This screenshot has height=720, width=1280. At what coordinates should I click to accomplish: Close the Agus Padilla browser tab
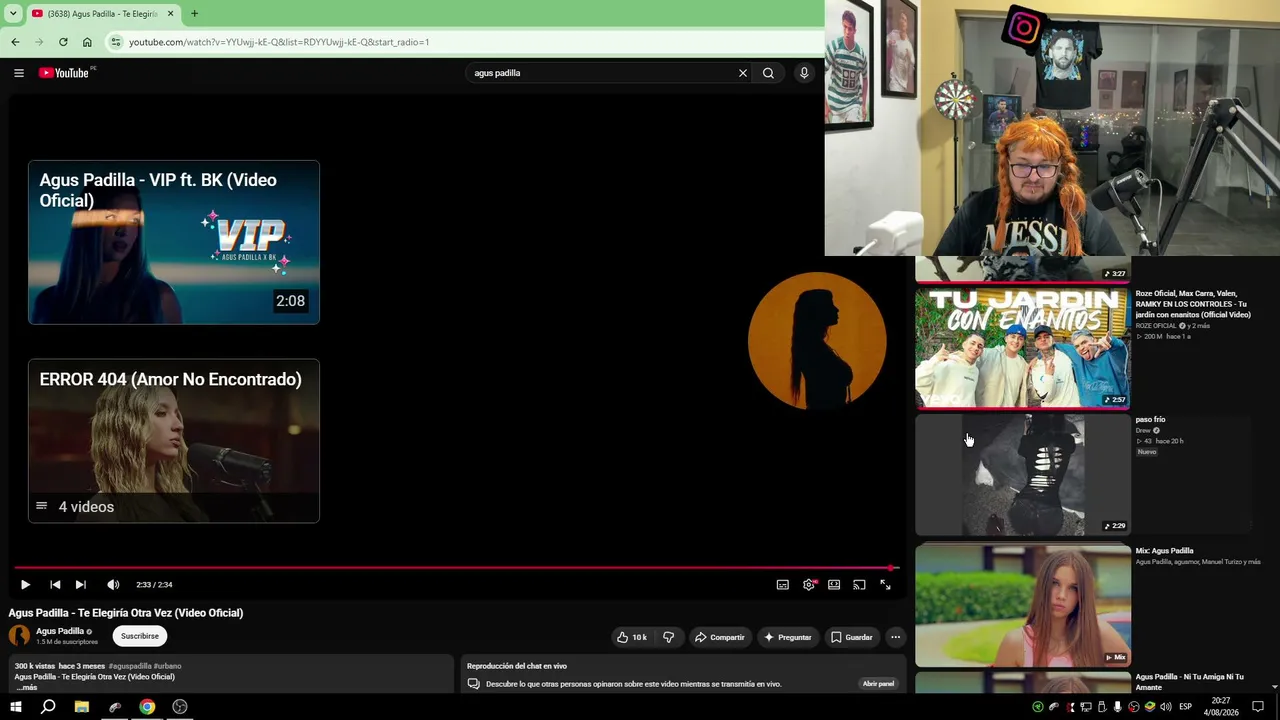170,14
